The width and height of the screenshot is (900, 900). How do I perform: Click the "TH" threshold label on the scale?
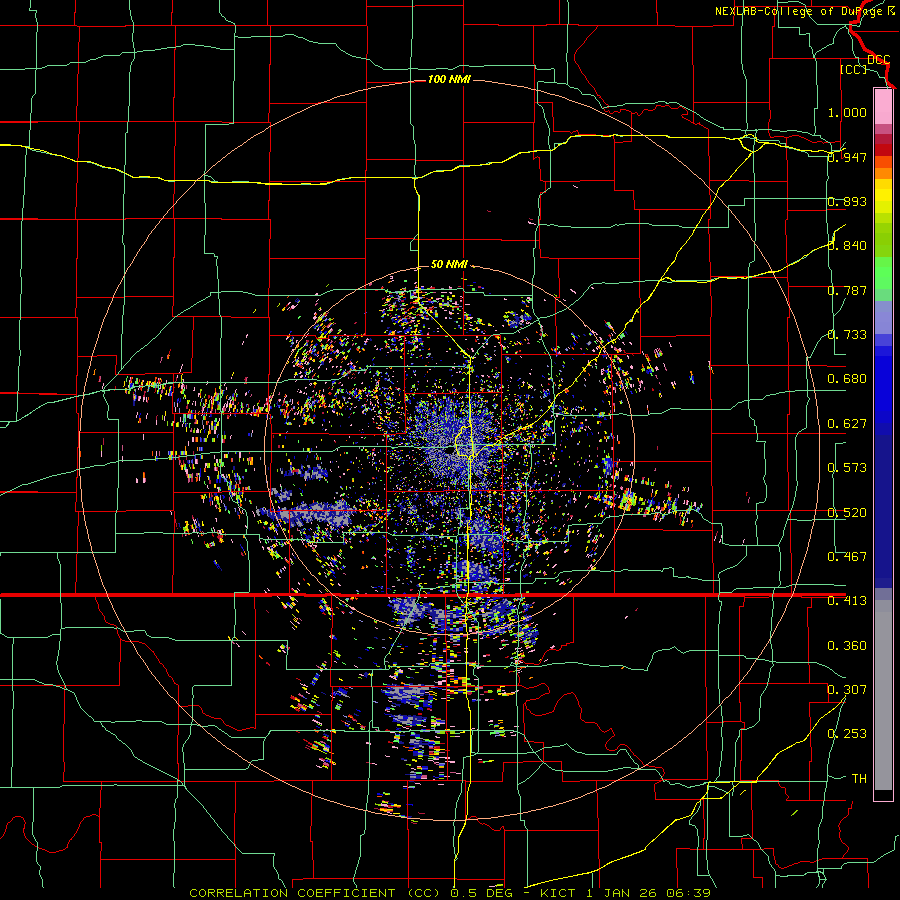(x=859, y=779)
